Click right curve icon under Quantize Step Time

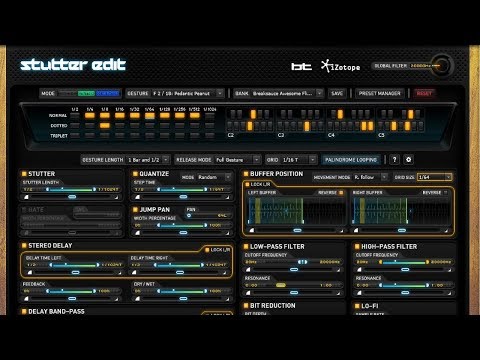point(228,197)
